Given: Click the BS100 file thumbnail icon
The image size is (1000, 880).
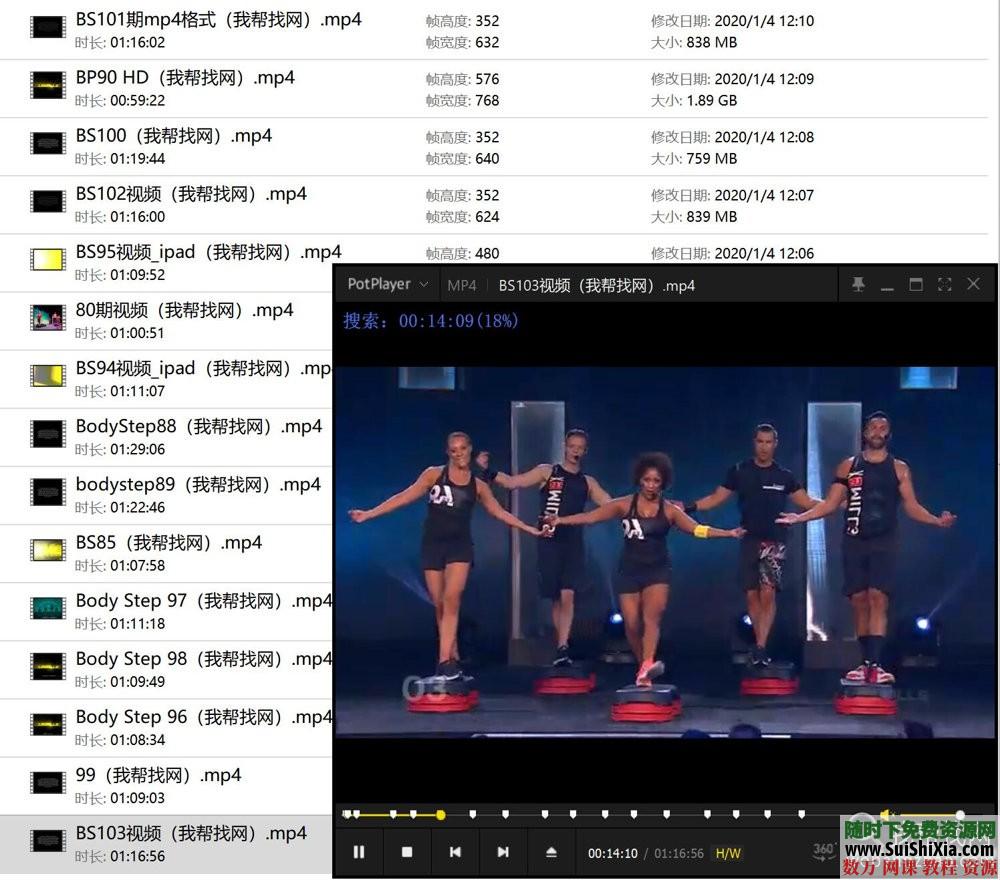Looking at the screenshot, I should point(47,144).
